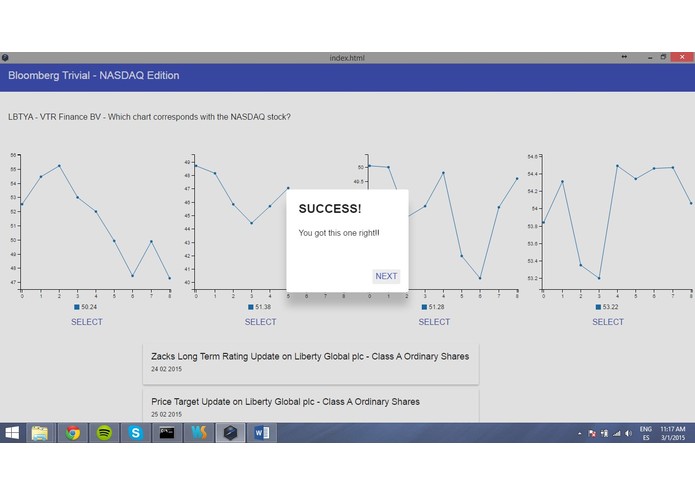695x494 pixels.
Task: Open Skype from the taskbar
Action: (x=136, y=433)
